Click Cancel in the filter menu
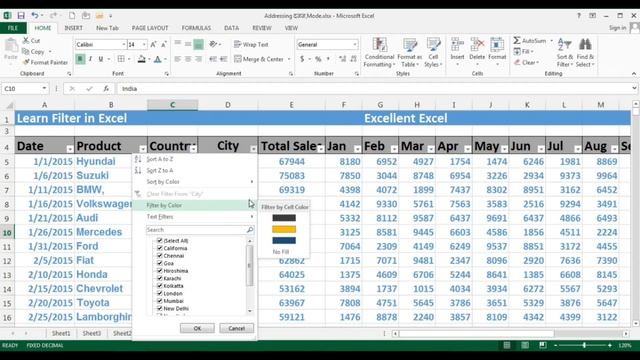This screenshot has width=640, height=360. [x=236, y=328]
